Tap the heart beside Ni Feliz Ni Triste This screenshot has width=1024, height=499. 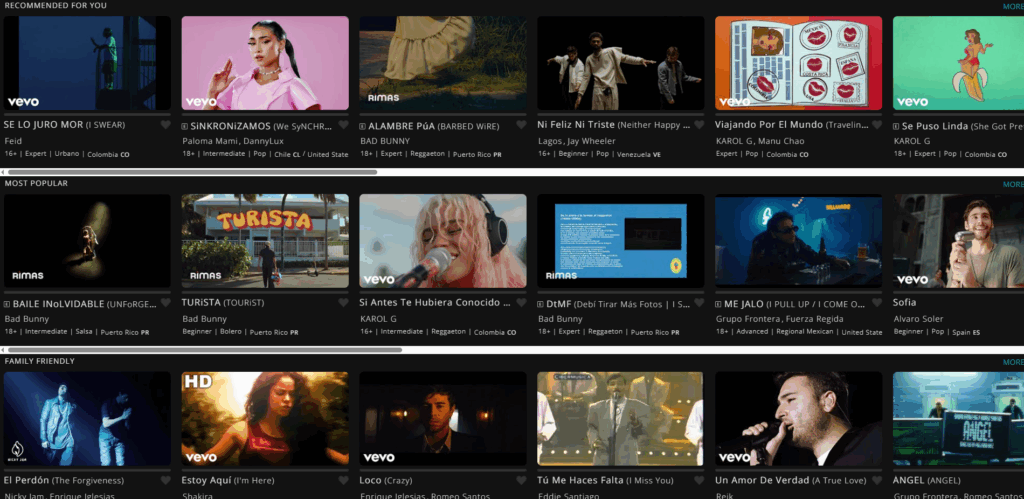click(699, 125)
